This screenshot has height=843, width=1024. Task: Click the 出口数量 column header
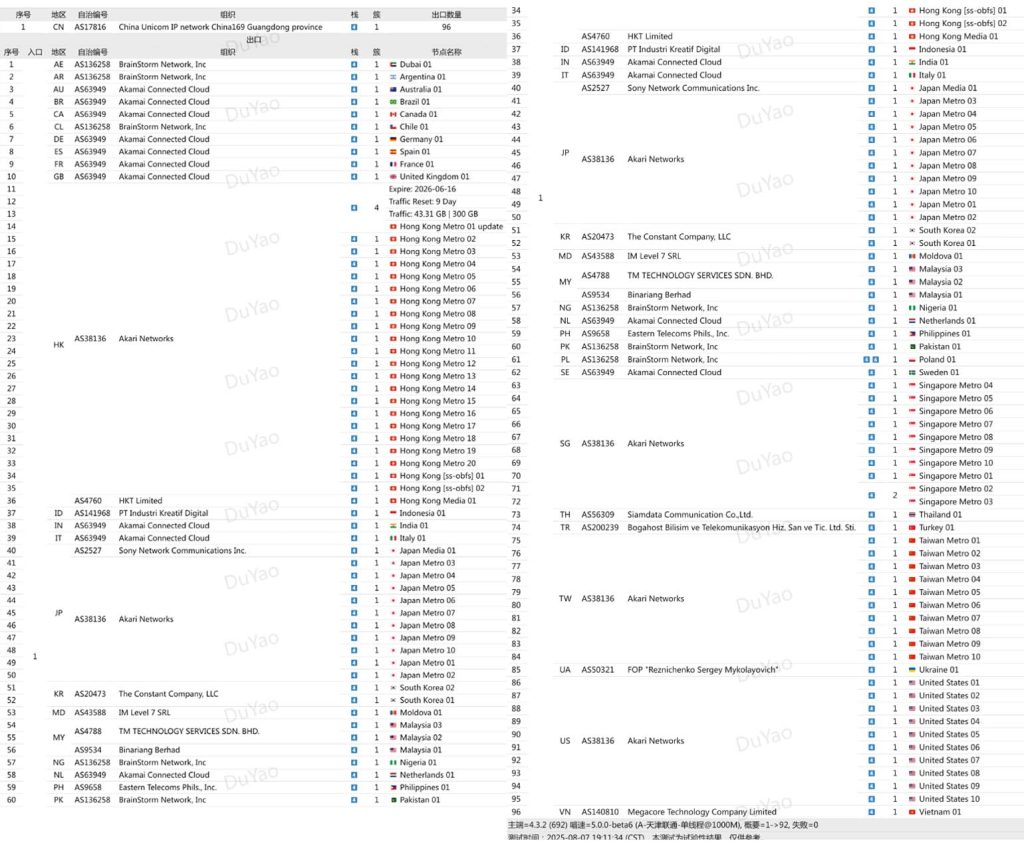(446, 14)
